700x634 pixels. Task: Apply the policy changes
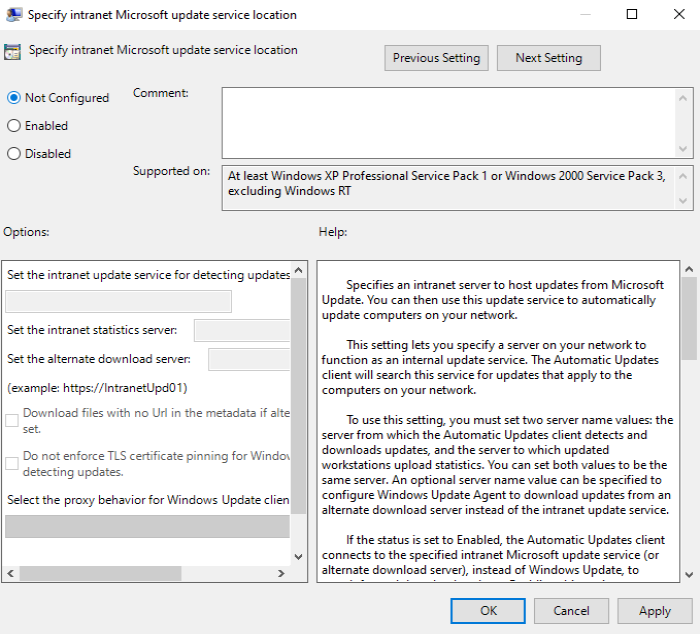[654, 611]
